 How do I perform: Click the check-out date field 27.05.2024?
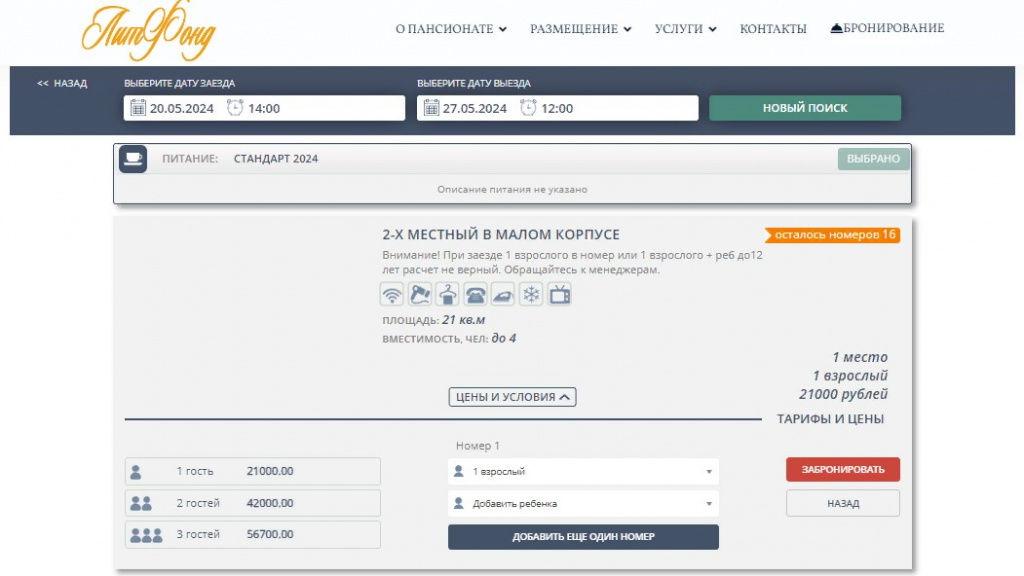click(x=475, y=108)
